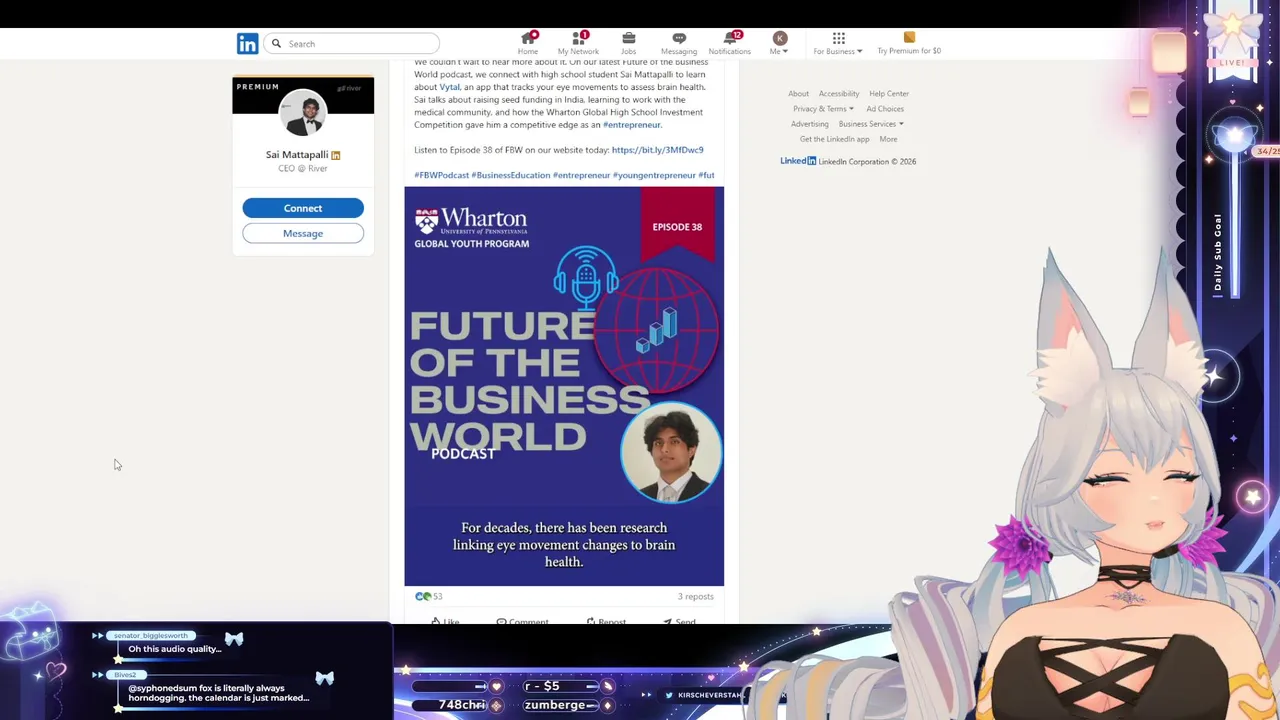Click the Try Premium for $0 text

909,51
